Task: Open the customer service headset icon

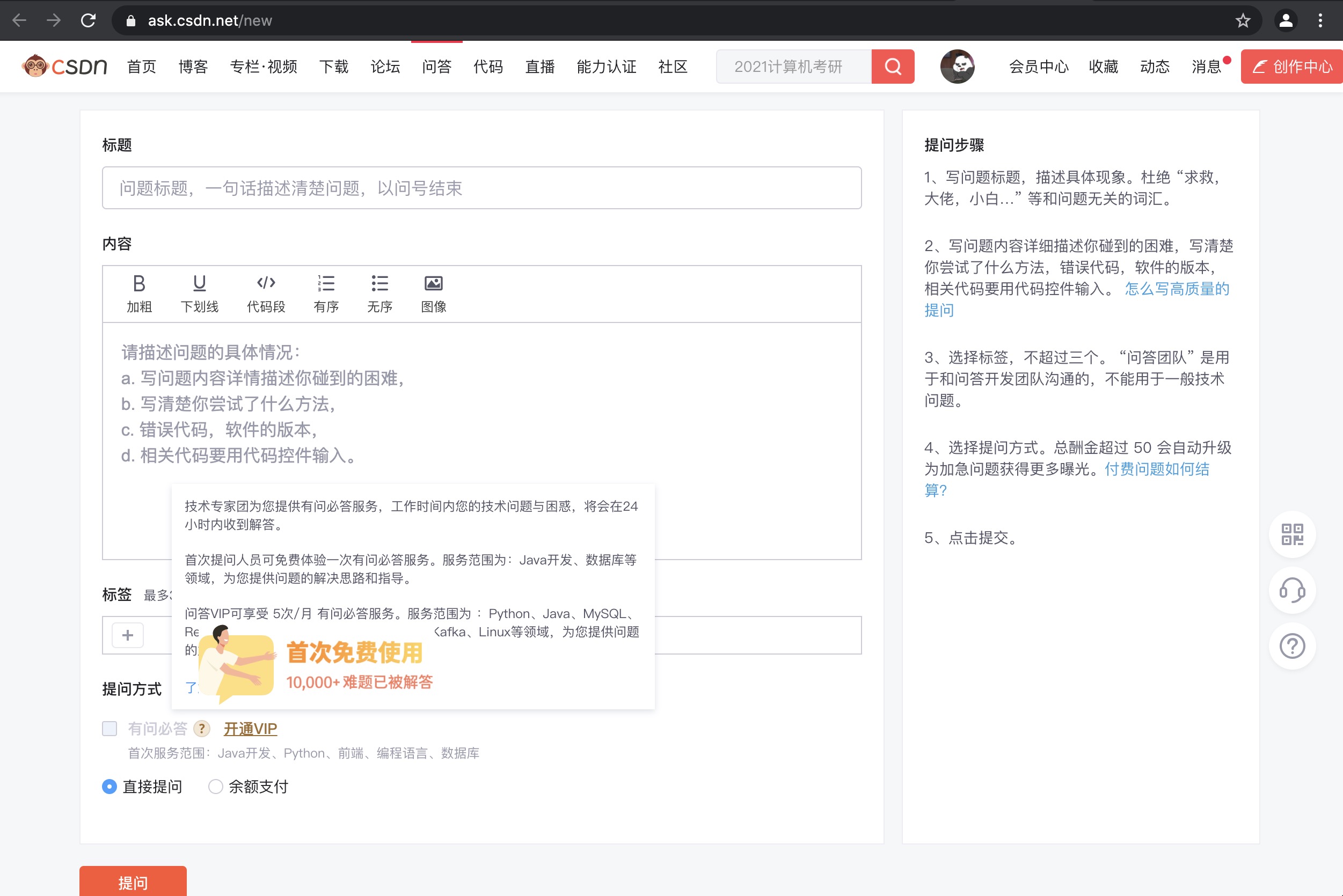Action: coord(1292,590)
